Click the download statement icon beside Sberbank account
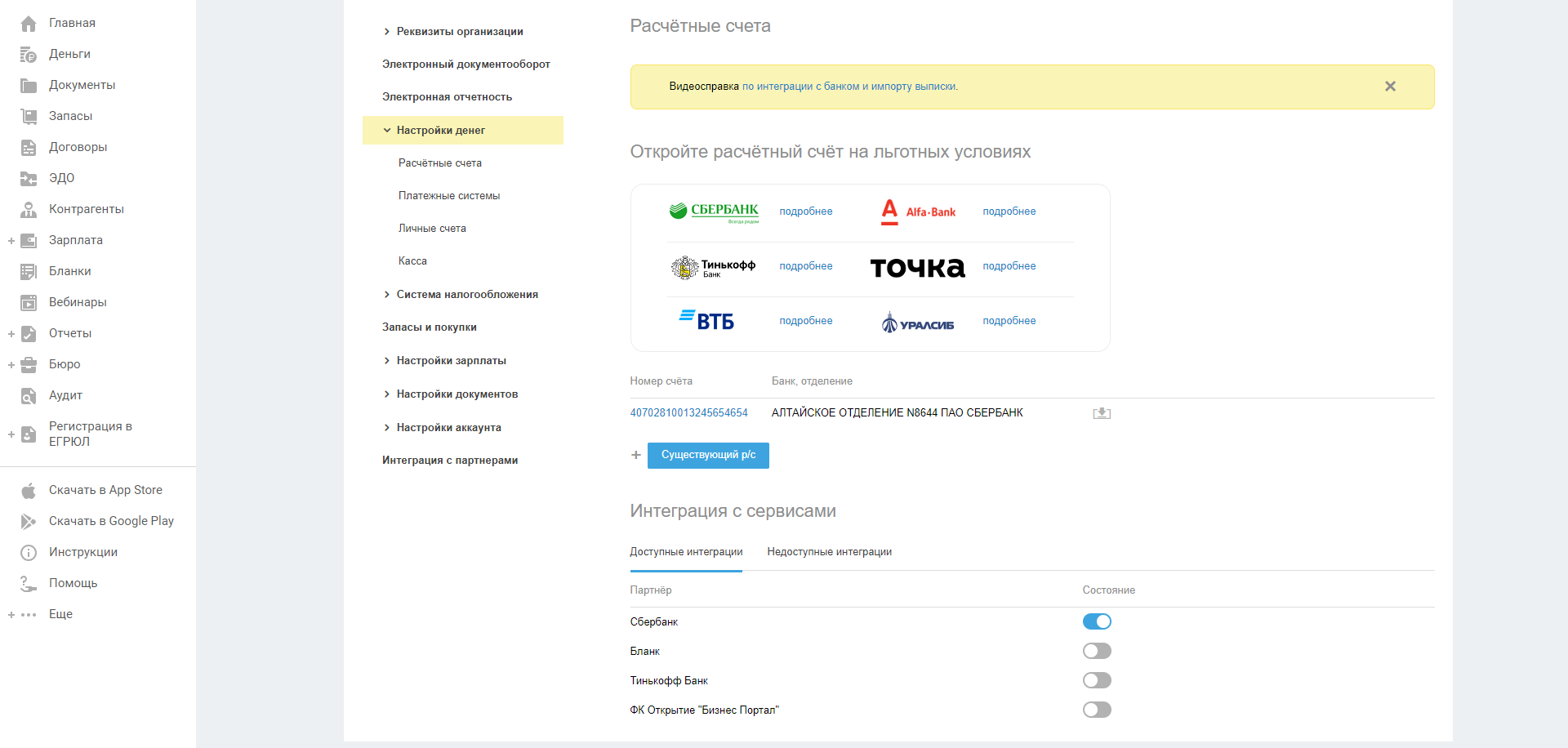Viewport: 1568px width, 748px height. 1102,413
